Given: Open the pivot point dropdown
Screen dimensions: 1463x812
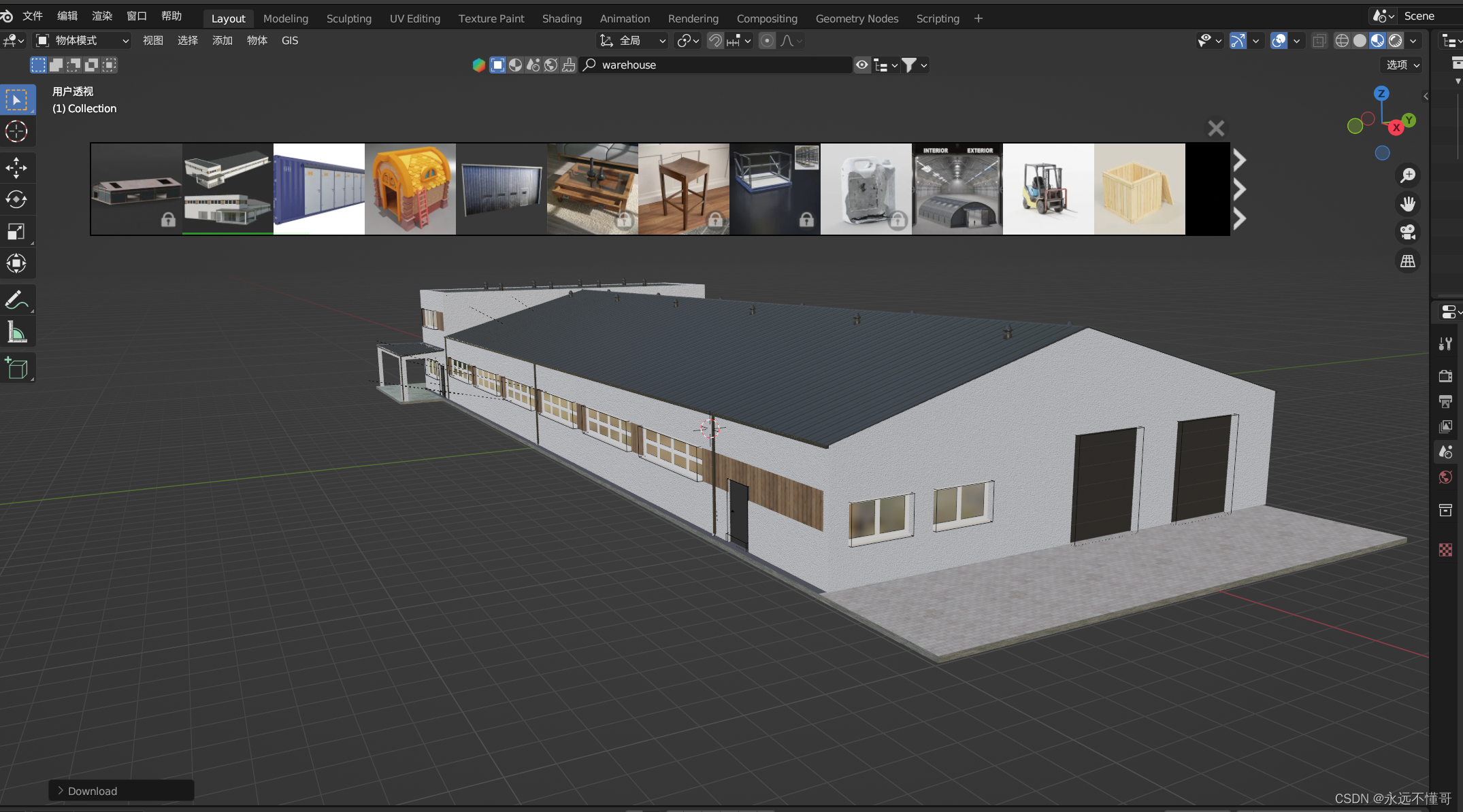Looking at the screenshot, I should point(687,41).
